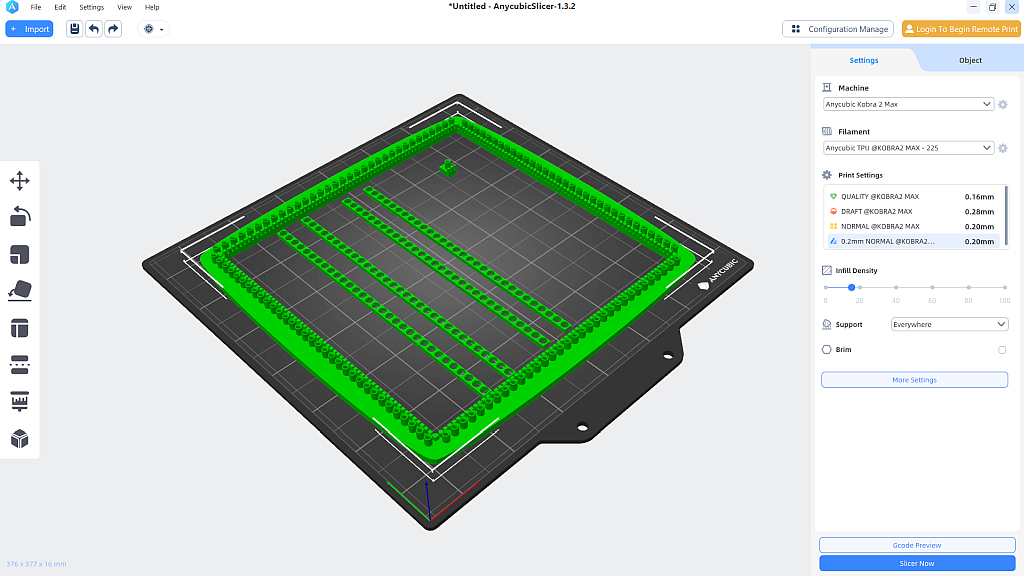Image resolution: width=1024 pixels, height=576 pixels.
Task: Click the Filament spool icon
Action: pyautogui.click(x=827, y=131)
